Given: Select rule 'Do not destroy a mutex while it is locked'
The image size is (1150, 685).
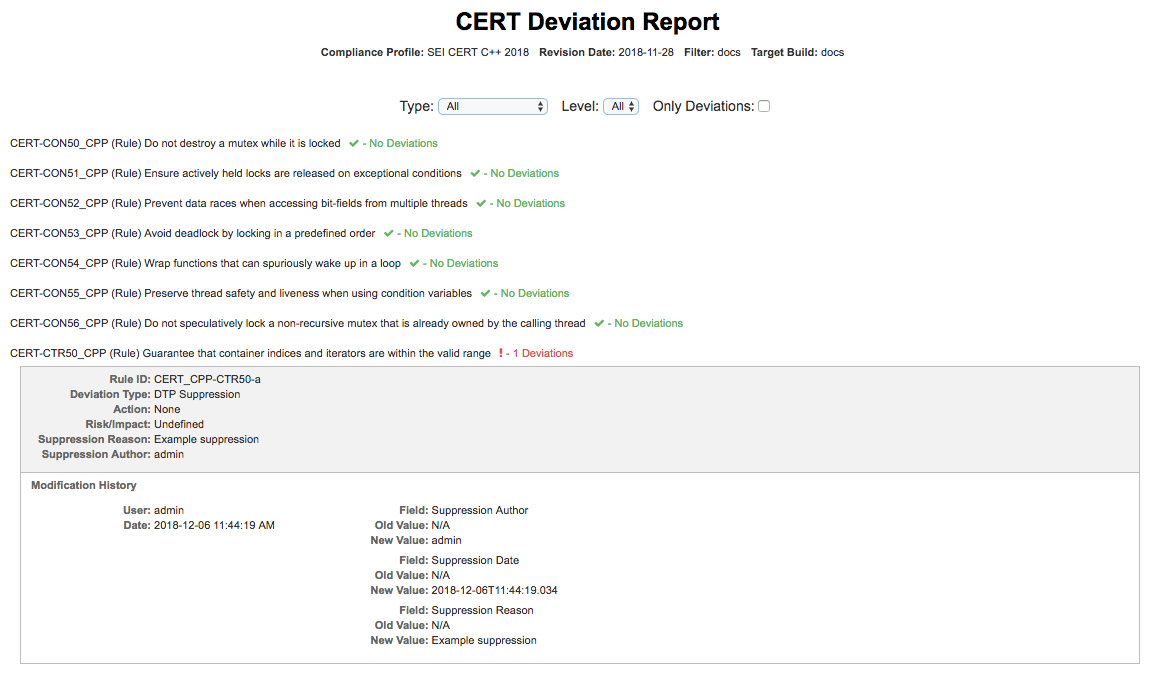Looking at the screenshot, I should tap(242, 144).
